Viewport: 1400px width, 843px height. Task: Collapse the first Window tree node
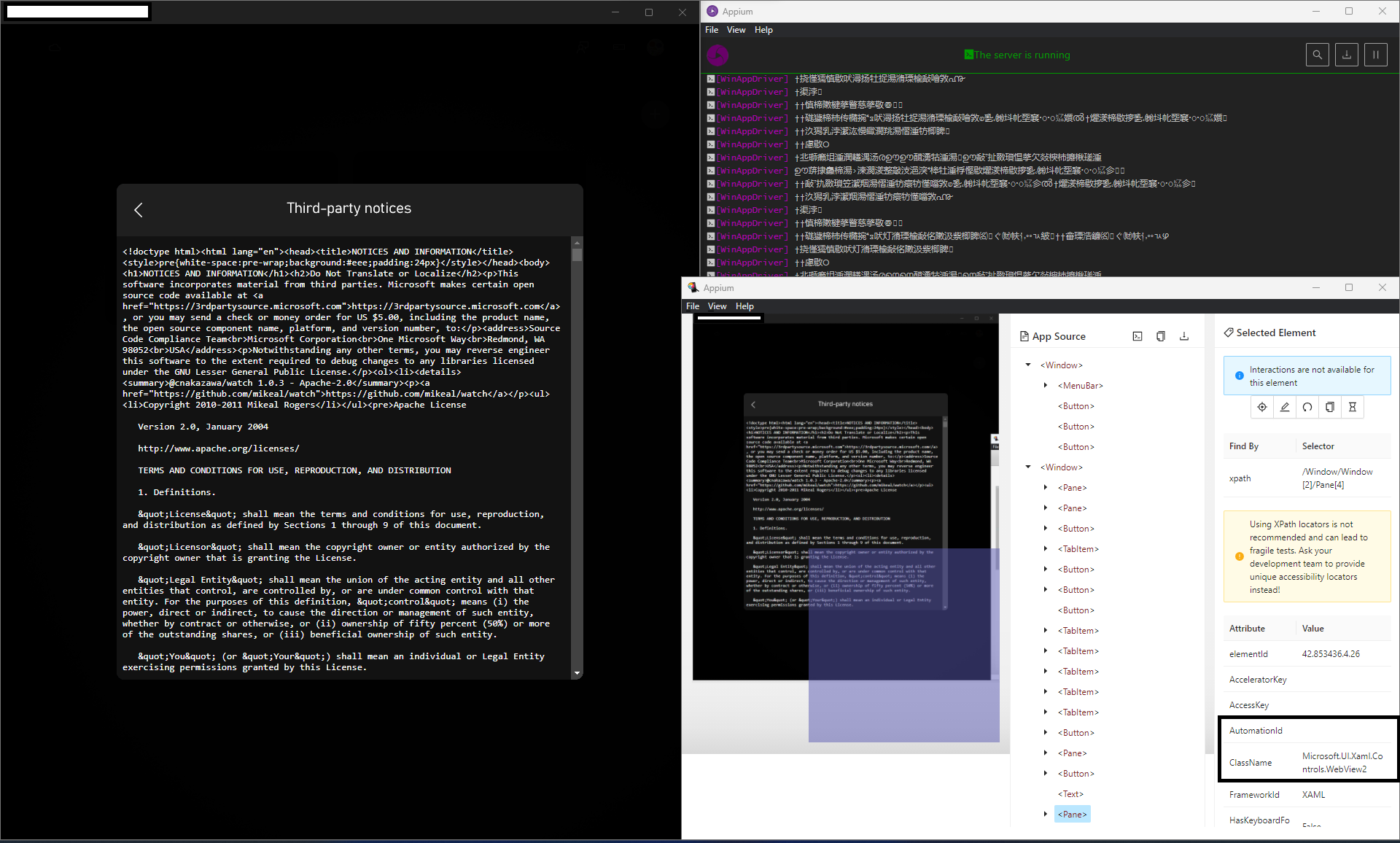(x=1029, y=365)
